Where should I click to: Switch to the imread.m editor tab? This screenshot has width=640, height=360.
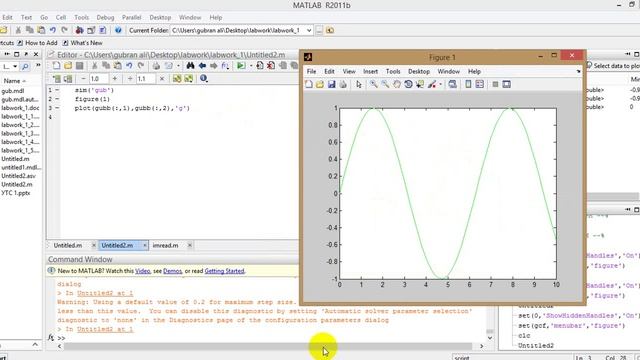[x=165, y=245]
